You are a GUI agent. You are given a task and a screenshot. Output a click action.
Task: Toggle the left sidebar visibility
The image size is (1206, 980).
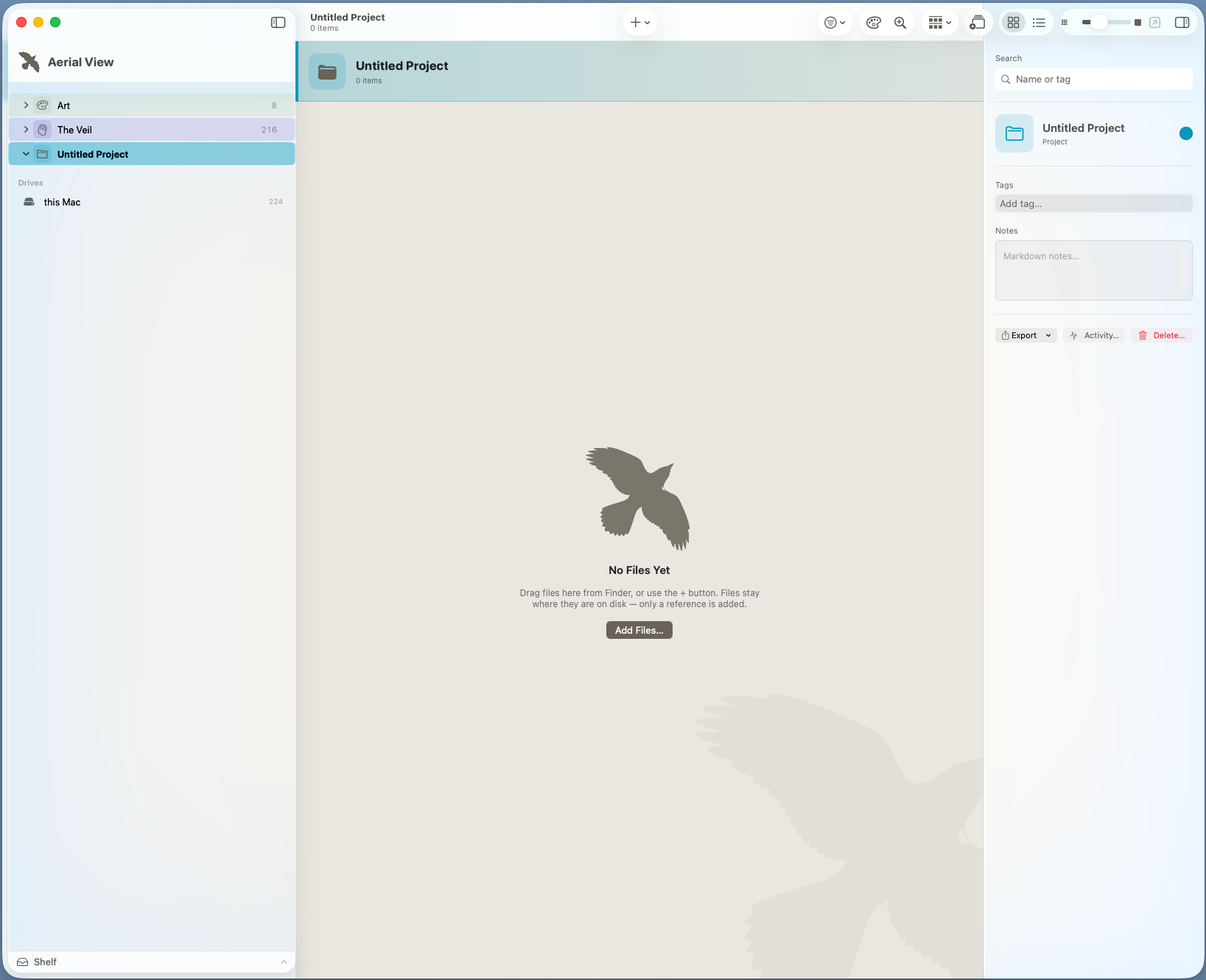(278, 22)
